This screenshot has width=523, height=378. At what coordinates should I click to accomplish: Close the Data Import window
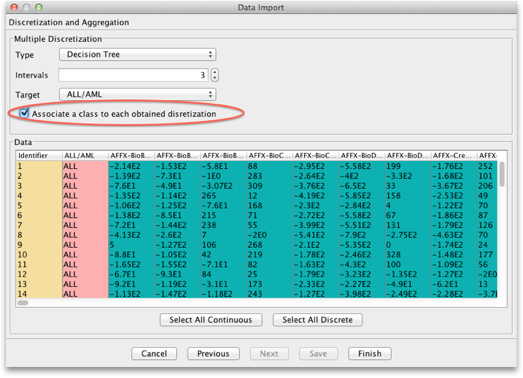14,7
